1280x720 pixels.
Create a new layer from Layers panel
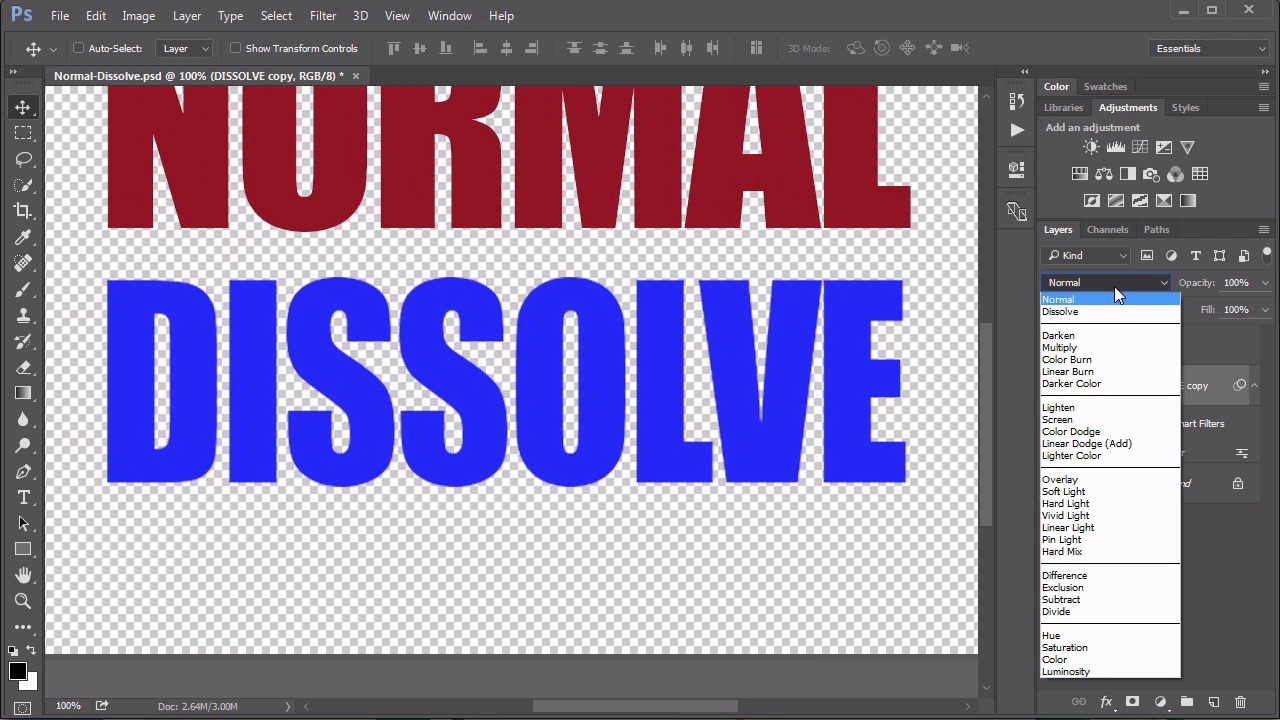click(x=1213, y=702)
